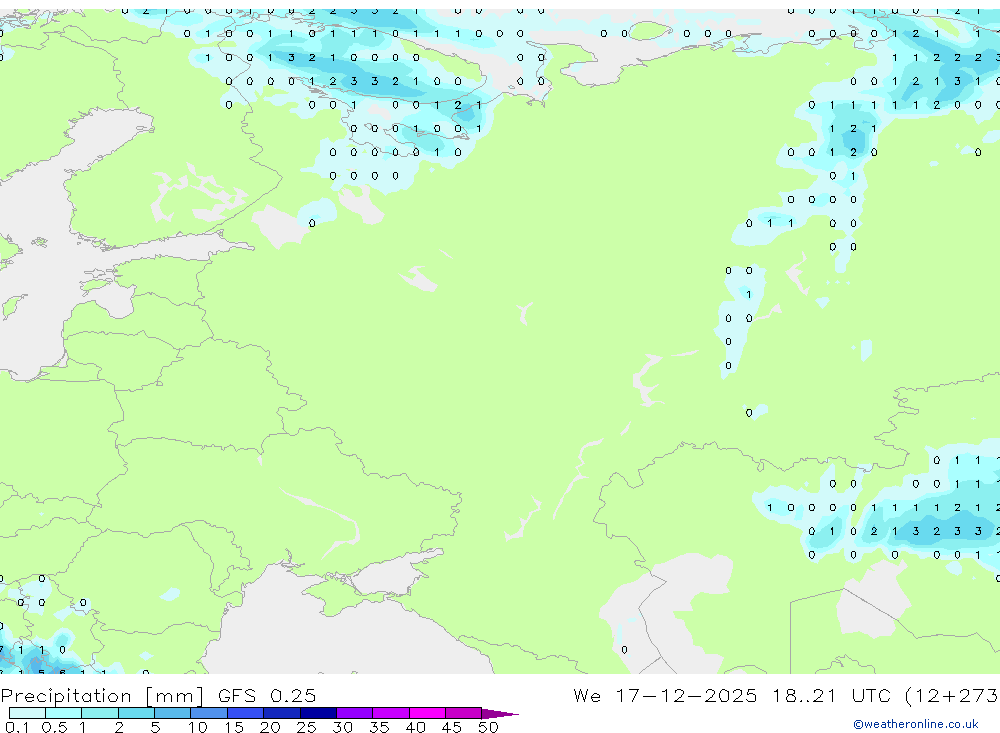Click the 2–5 mm legend swatch

tap(136, 713)
